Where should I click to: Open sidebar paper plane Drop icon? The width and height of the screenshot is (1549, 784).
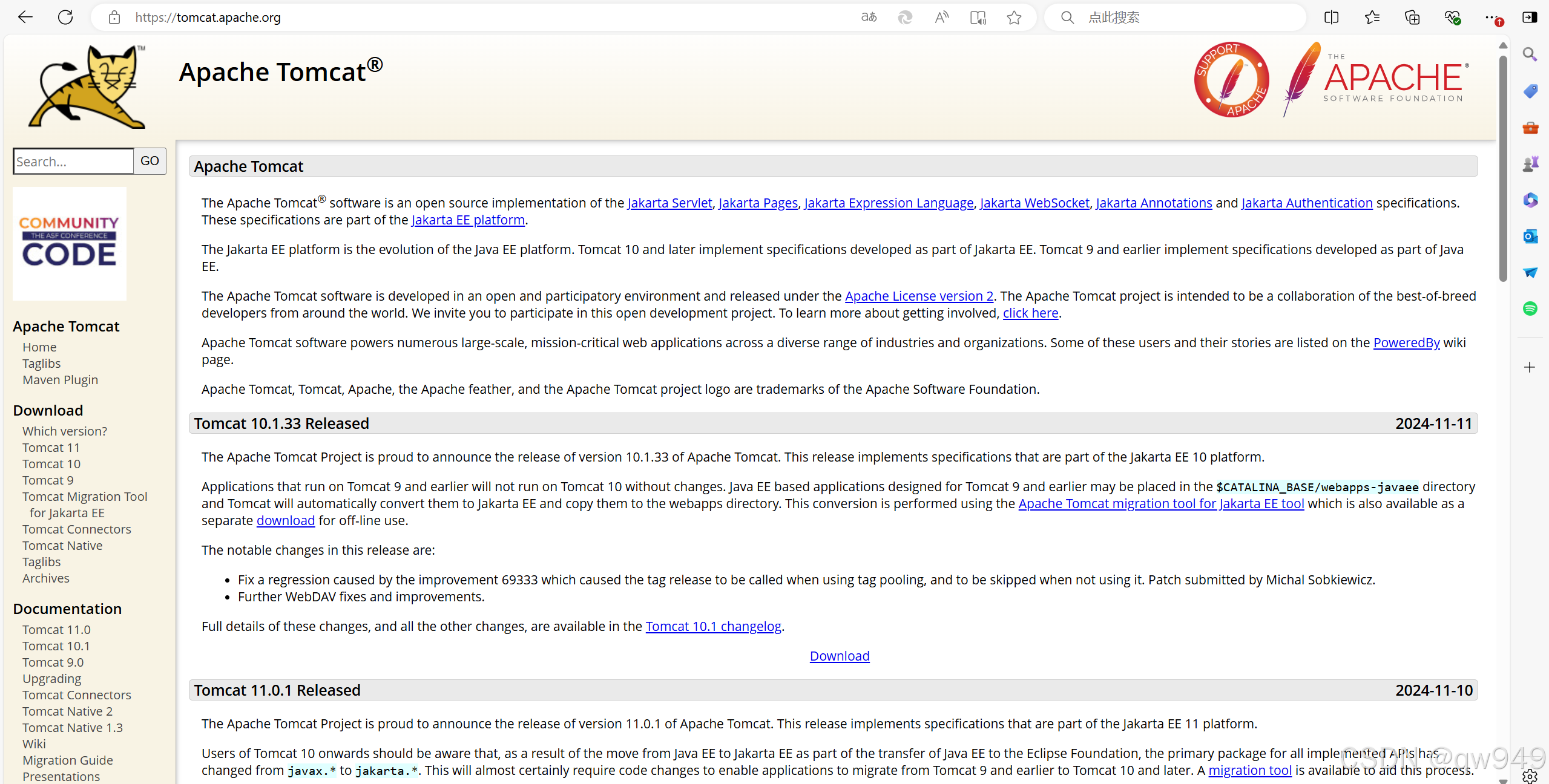pyautogui.click(x=1530, y=272)
